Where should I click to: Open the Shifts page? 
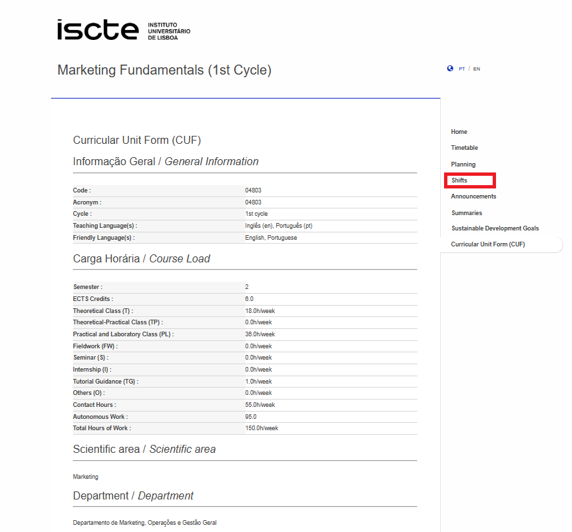point(459,180)
